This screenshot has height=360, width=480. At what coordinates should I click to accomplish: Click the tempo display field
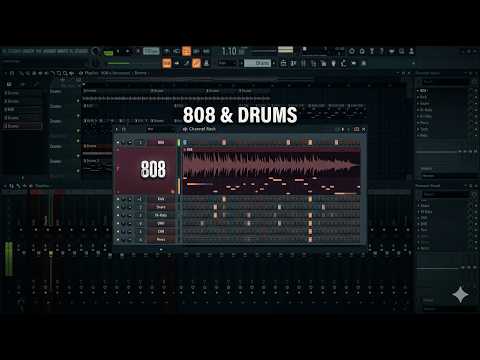point(151,51)
